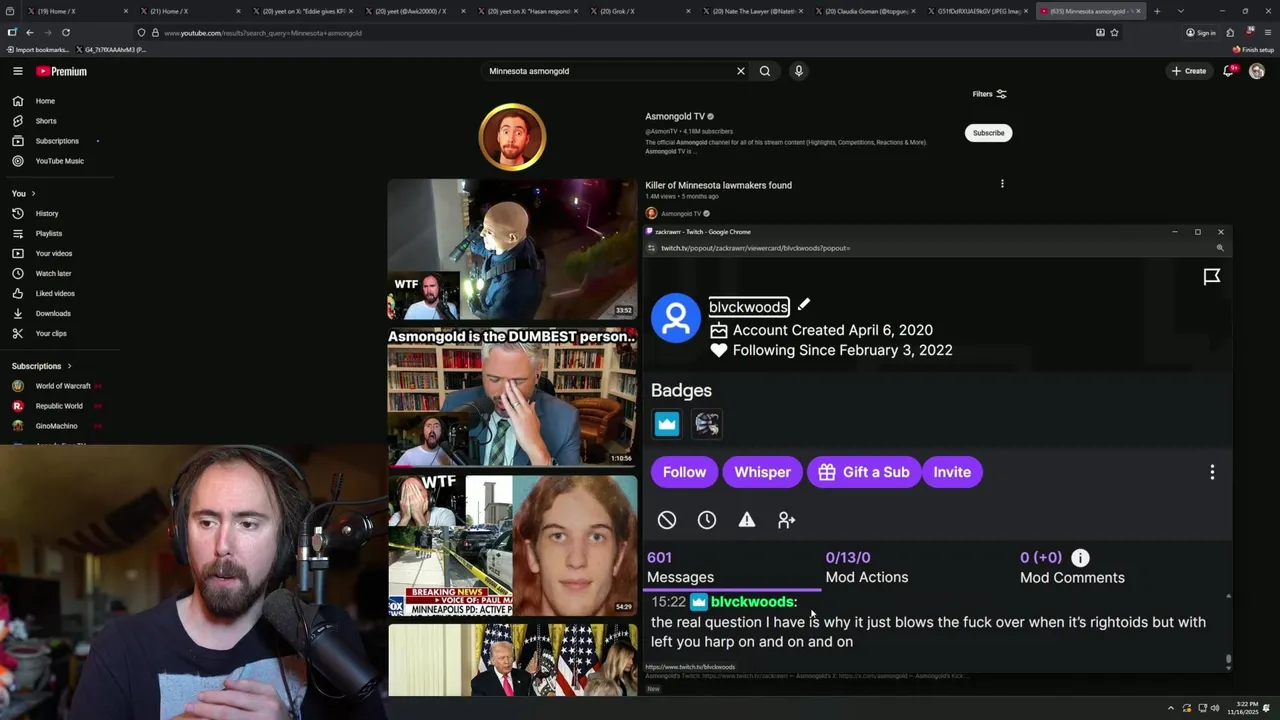The height and width of the screenshot is (720, 1280).
Task: Click the Gift a Sub button
Action: (863, 472)
